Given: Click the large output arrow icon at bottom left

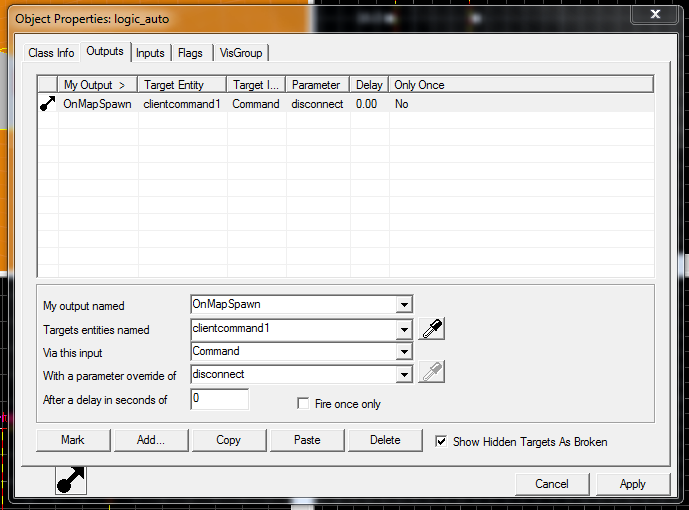Looking at the screenshot, I should click(70, 479).
